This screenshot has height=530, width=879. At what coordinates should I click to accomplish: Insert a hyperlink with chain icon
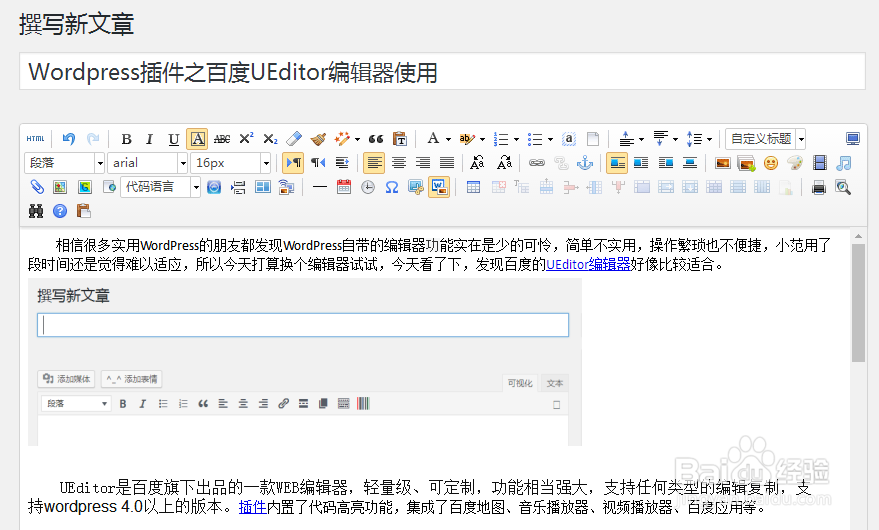pos(536,163)
